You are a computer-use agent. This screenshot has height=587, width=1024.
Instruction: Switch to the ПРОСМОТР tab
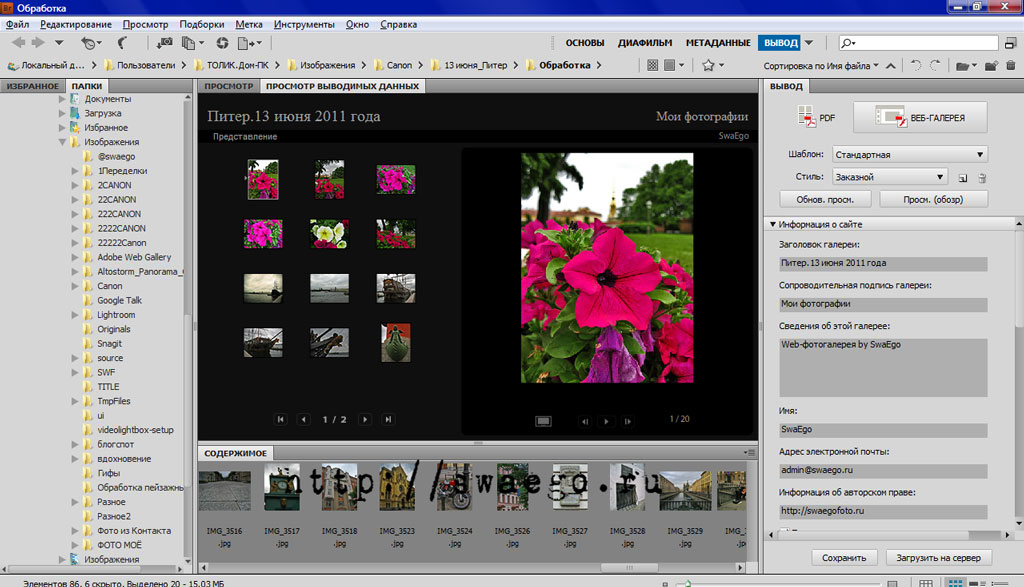[x=228, y=86]
